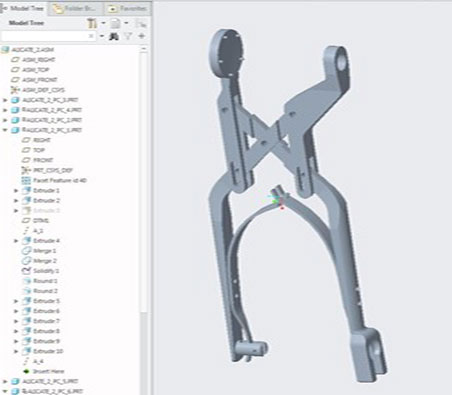
Task: Select the Merge 1 feature
Action: coord(39,251)
